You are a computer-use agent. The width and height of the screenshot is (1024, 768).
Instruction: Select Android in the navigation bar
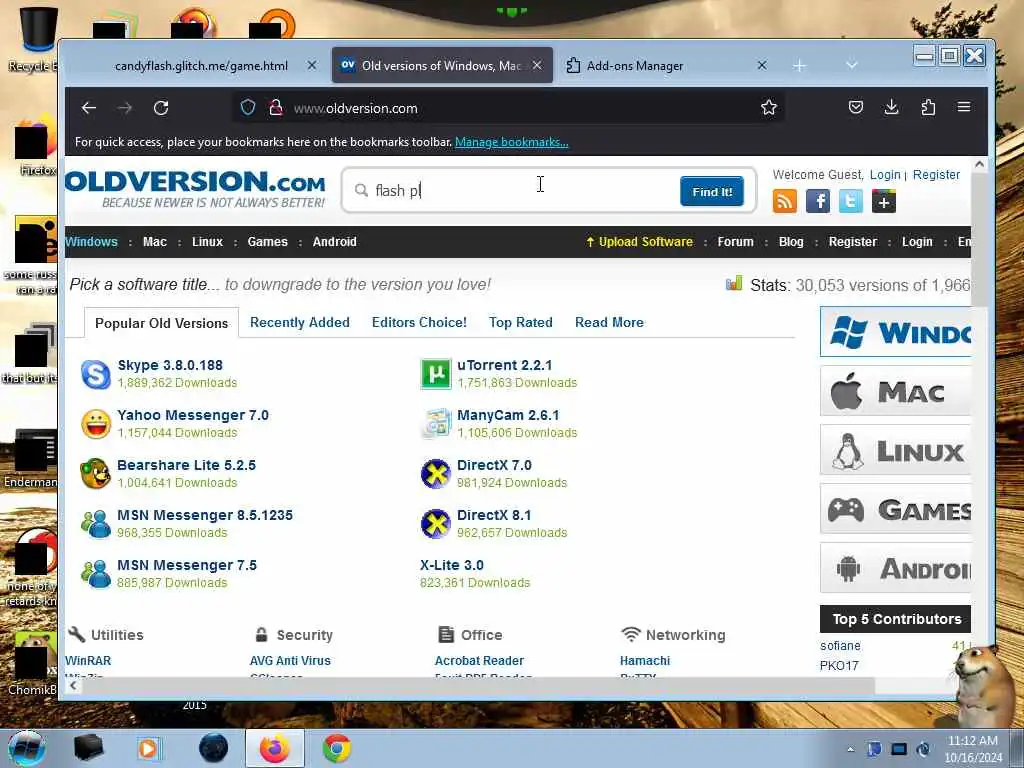334,242
